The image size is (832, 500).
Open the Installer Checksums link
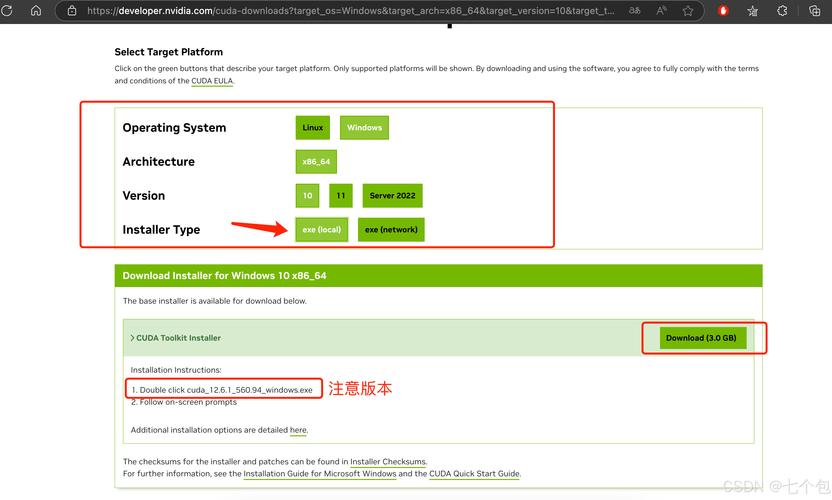388,461
